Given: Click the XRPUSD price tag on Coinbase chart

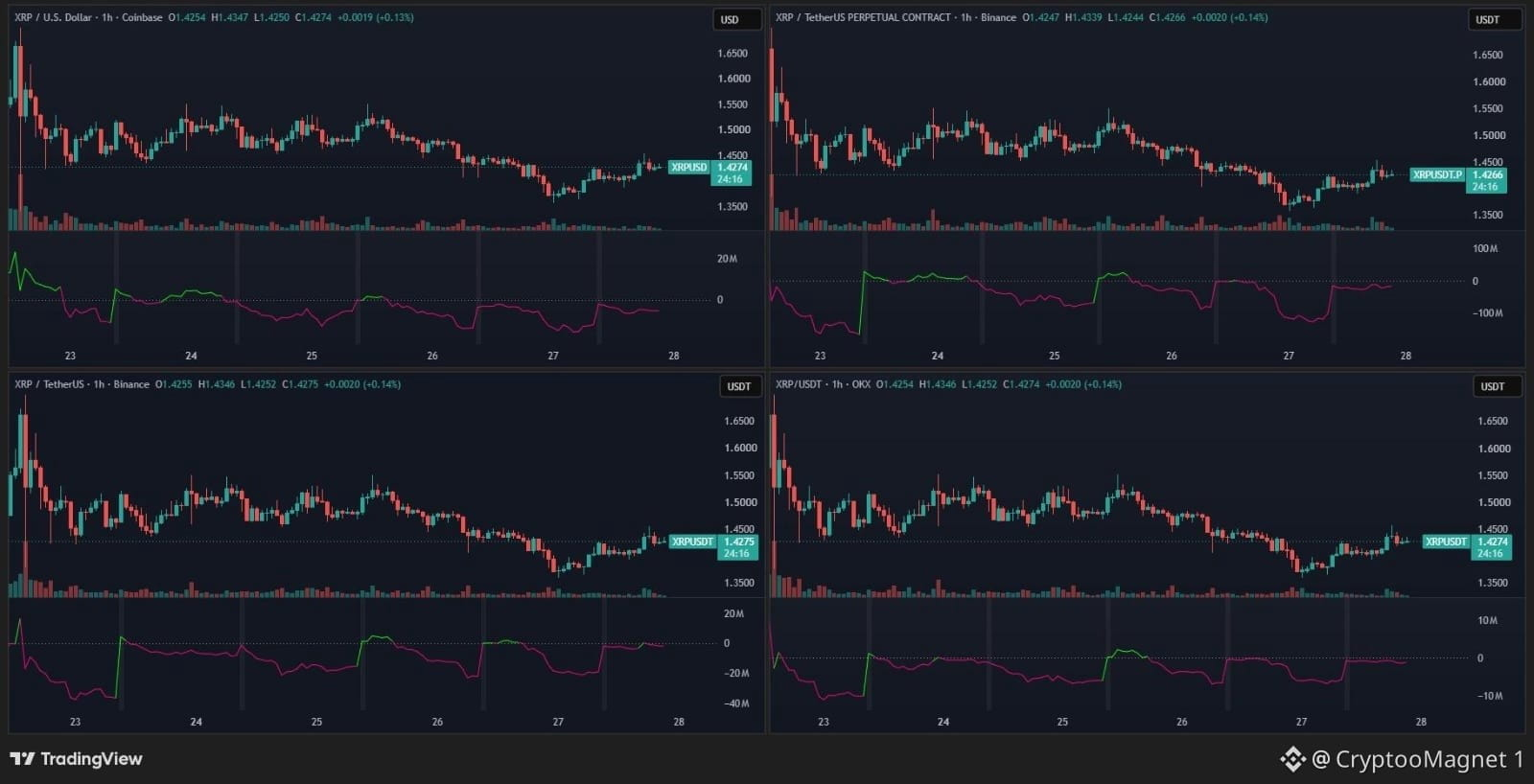Looking at the screenshot, I should [688, 167].
